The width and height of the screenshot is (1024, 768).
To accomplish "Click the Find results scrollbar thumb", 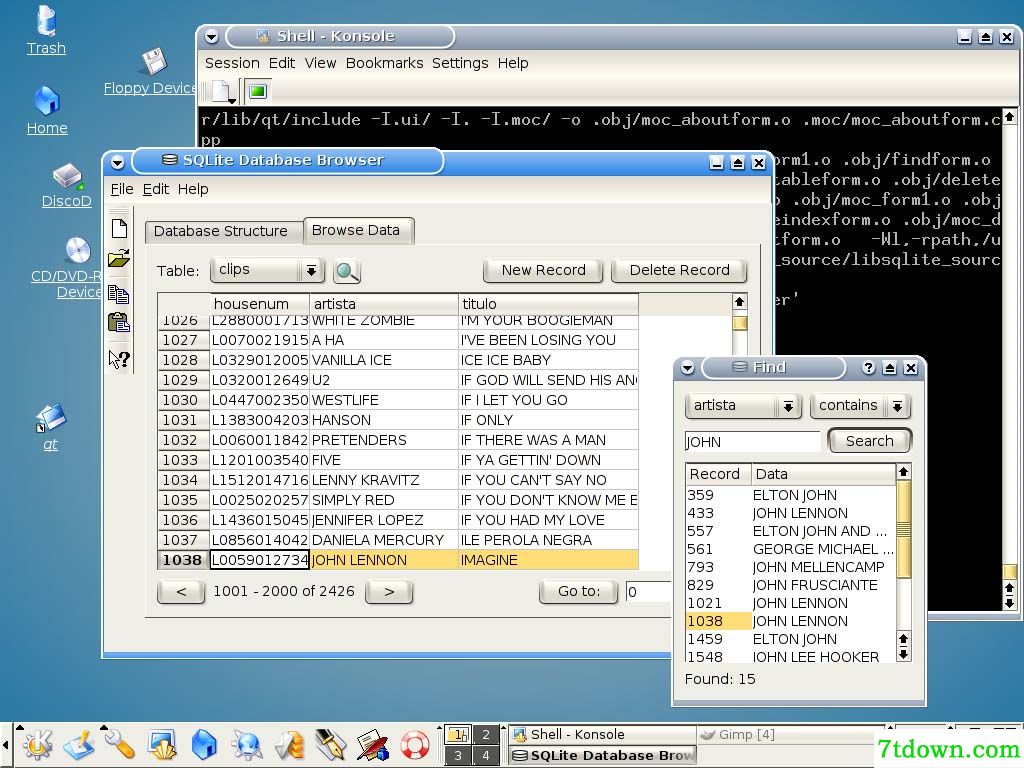I will [903, 530].
